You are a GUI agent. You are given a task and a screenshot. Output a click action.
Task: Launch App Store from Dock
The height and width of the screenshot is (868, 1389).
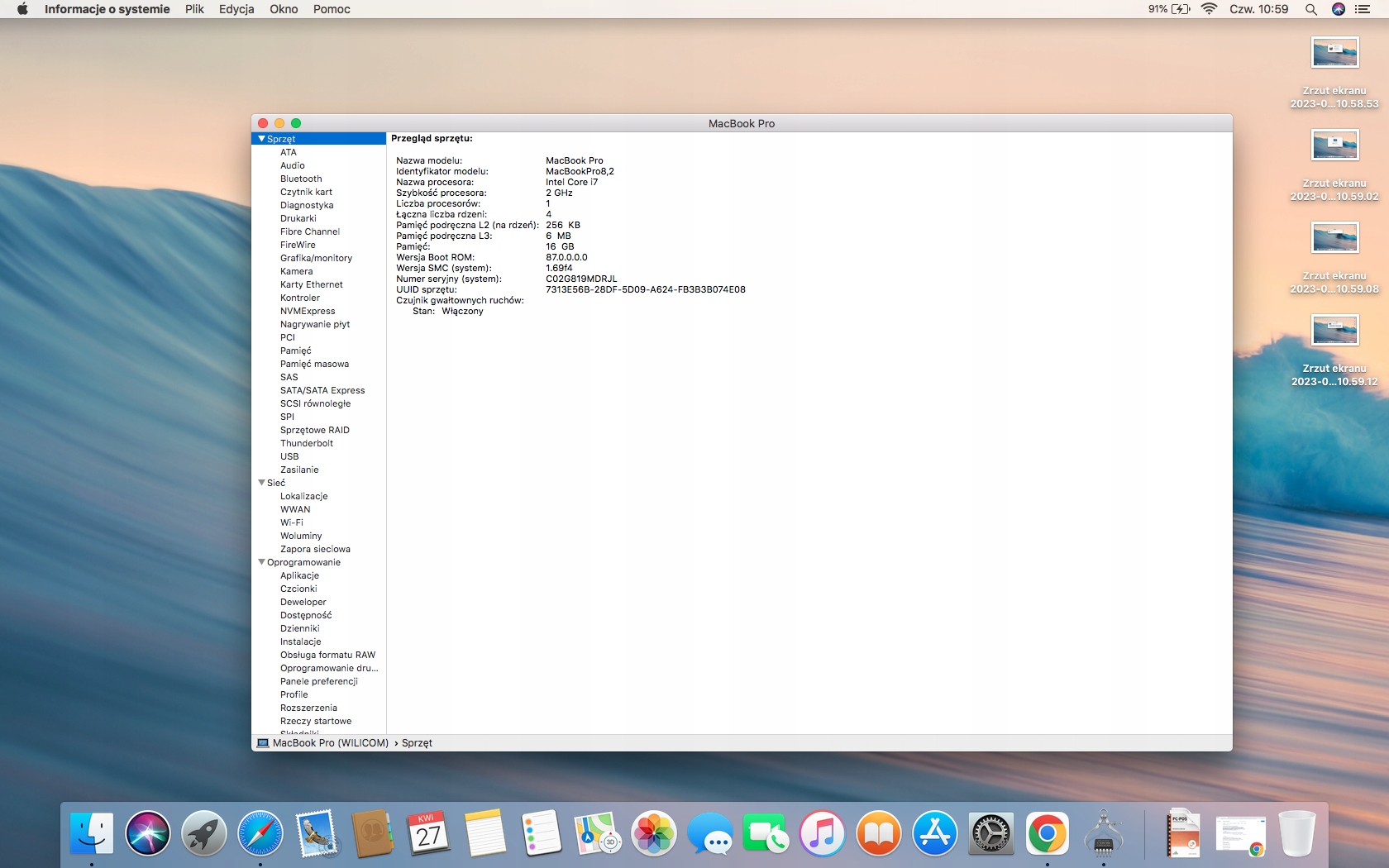coord(934,833)
